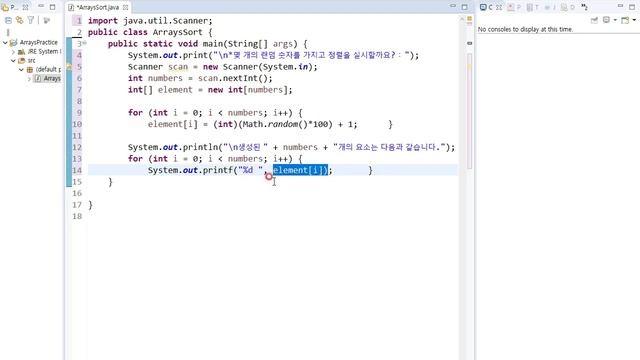Toggle code folding on line 3
Viewport: 640px width, 360px height.
coord(84,43)
